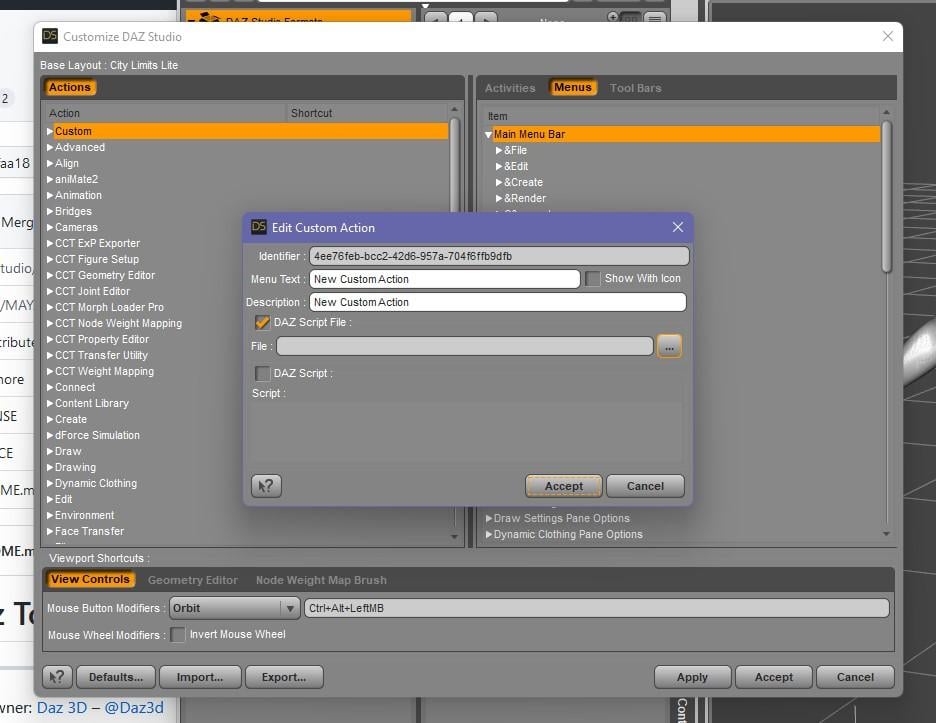Click Accept in Customize DAZ Studio window
The image size is (936, 723).
pyautogui.click(x=774, y=677)
